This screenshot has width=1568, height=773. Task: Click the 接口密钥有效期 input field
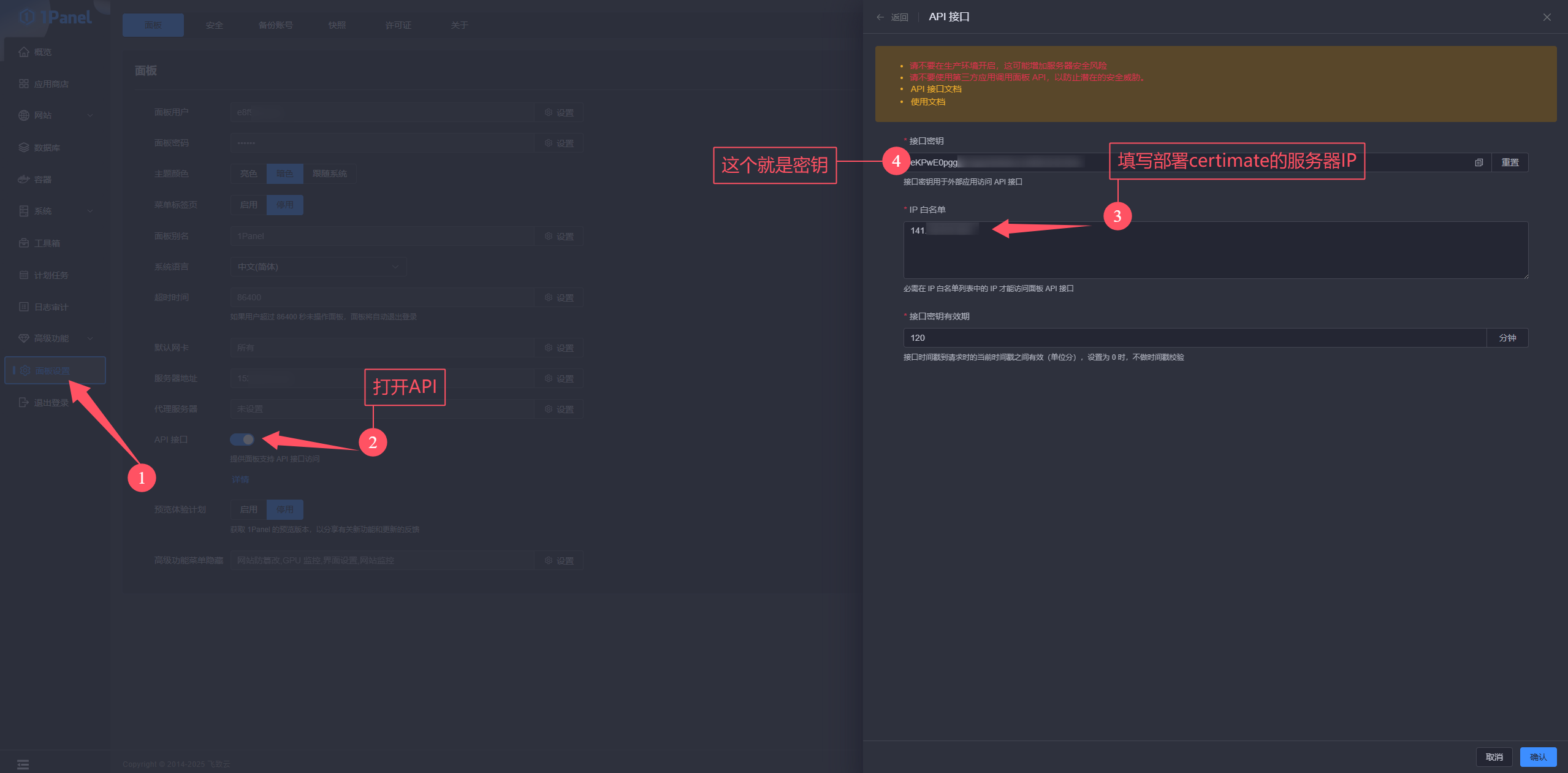(1195, 338)
